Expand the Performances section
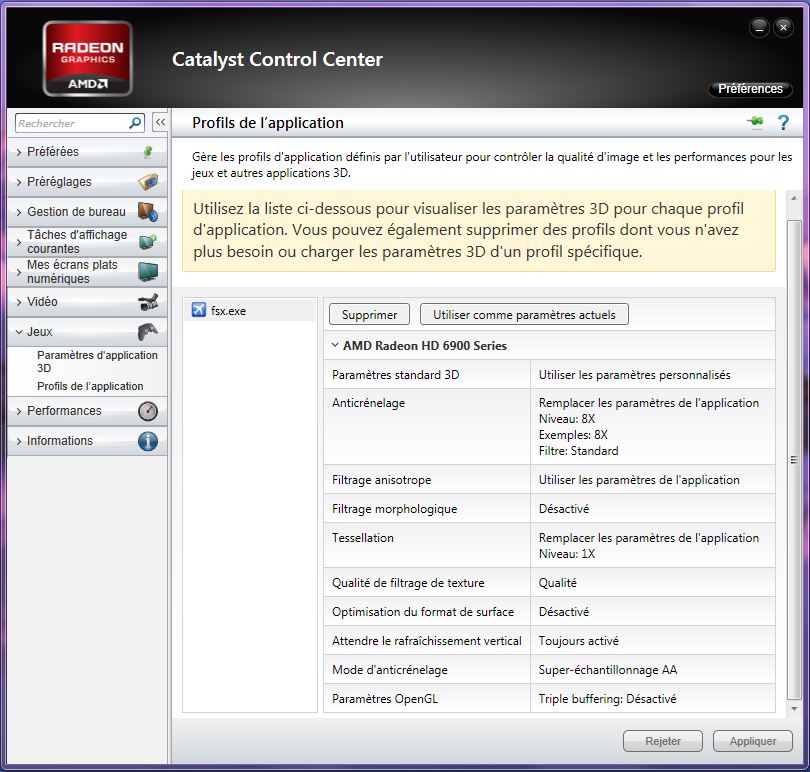This screenshot has width=810, height=772. [87, 411]
